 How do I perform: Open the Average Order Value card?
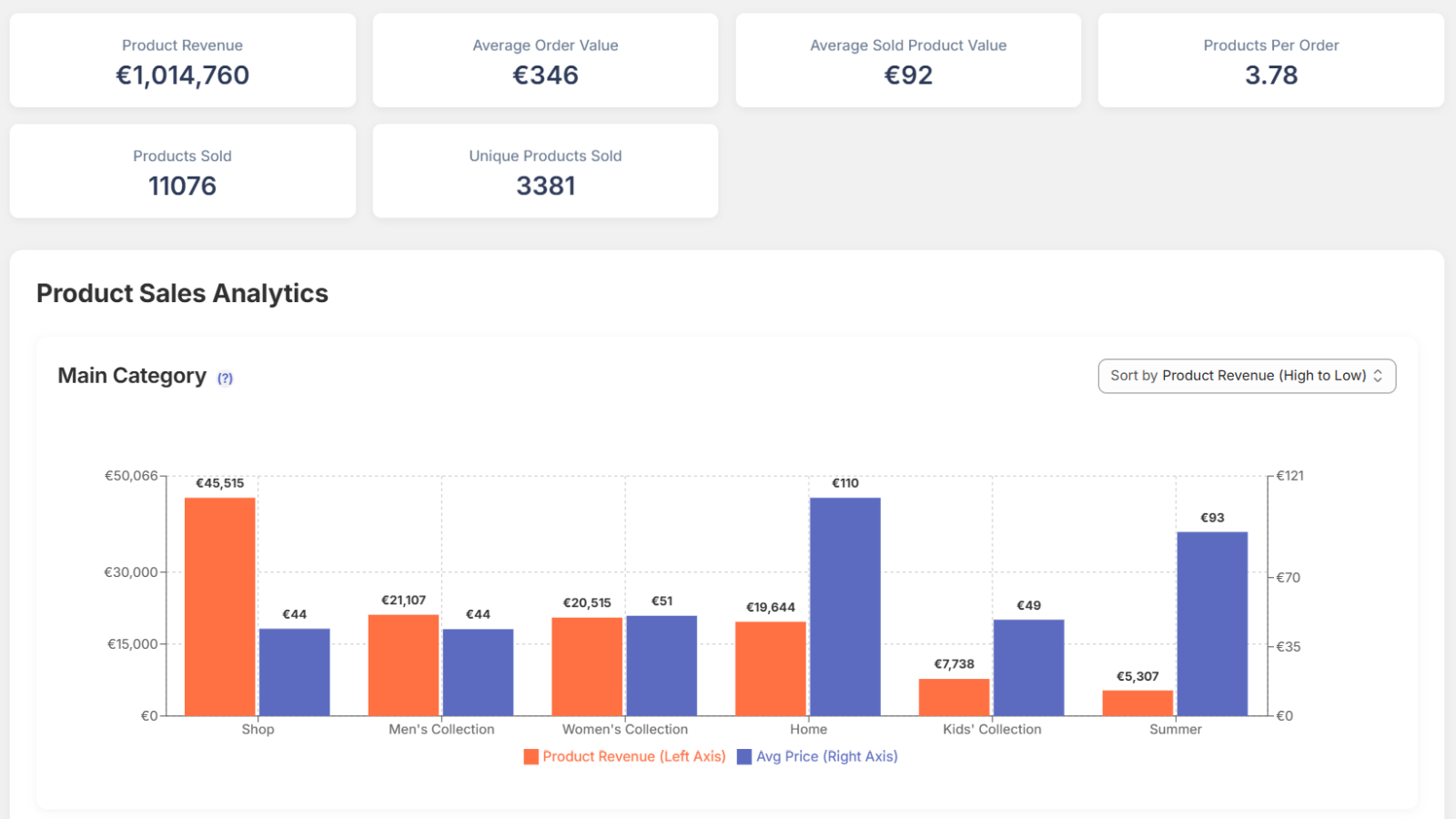click(545, 60)
